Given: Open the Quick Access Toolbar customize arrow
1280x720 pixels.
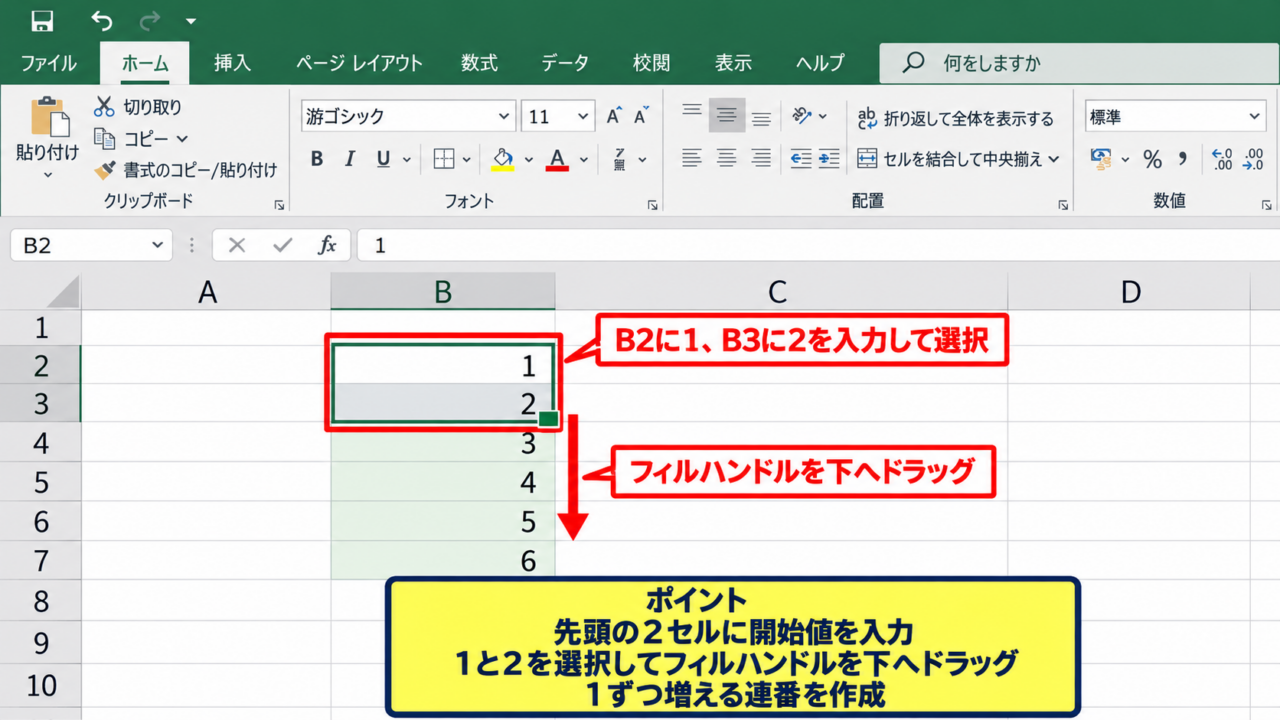Looking at the screenshot, I should click(191, 21).
